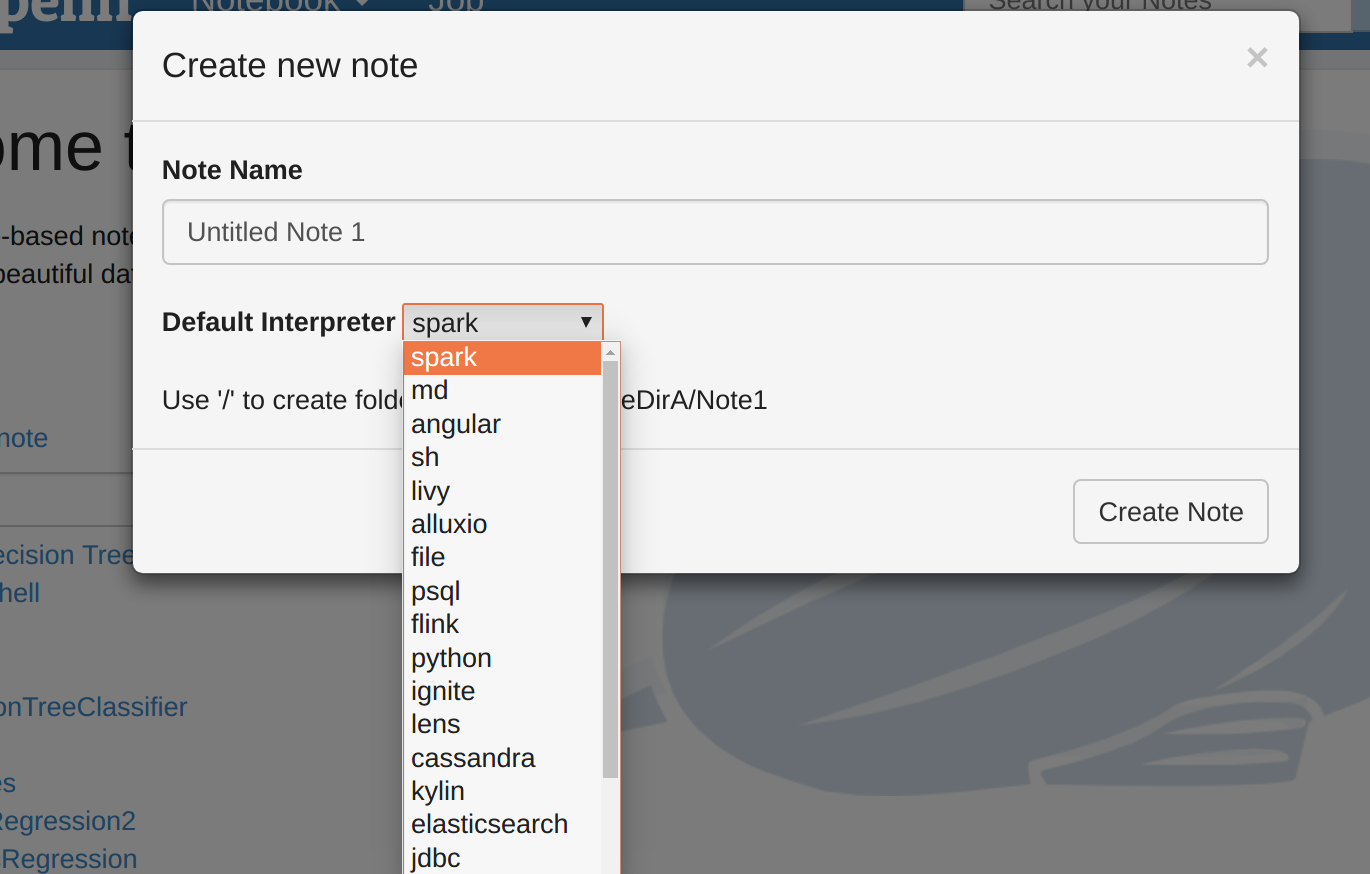Select spark from interpreter list
1370x874 pixels.
[x=503, y=358]
